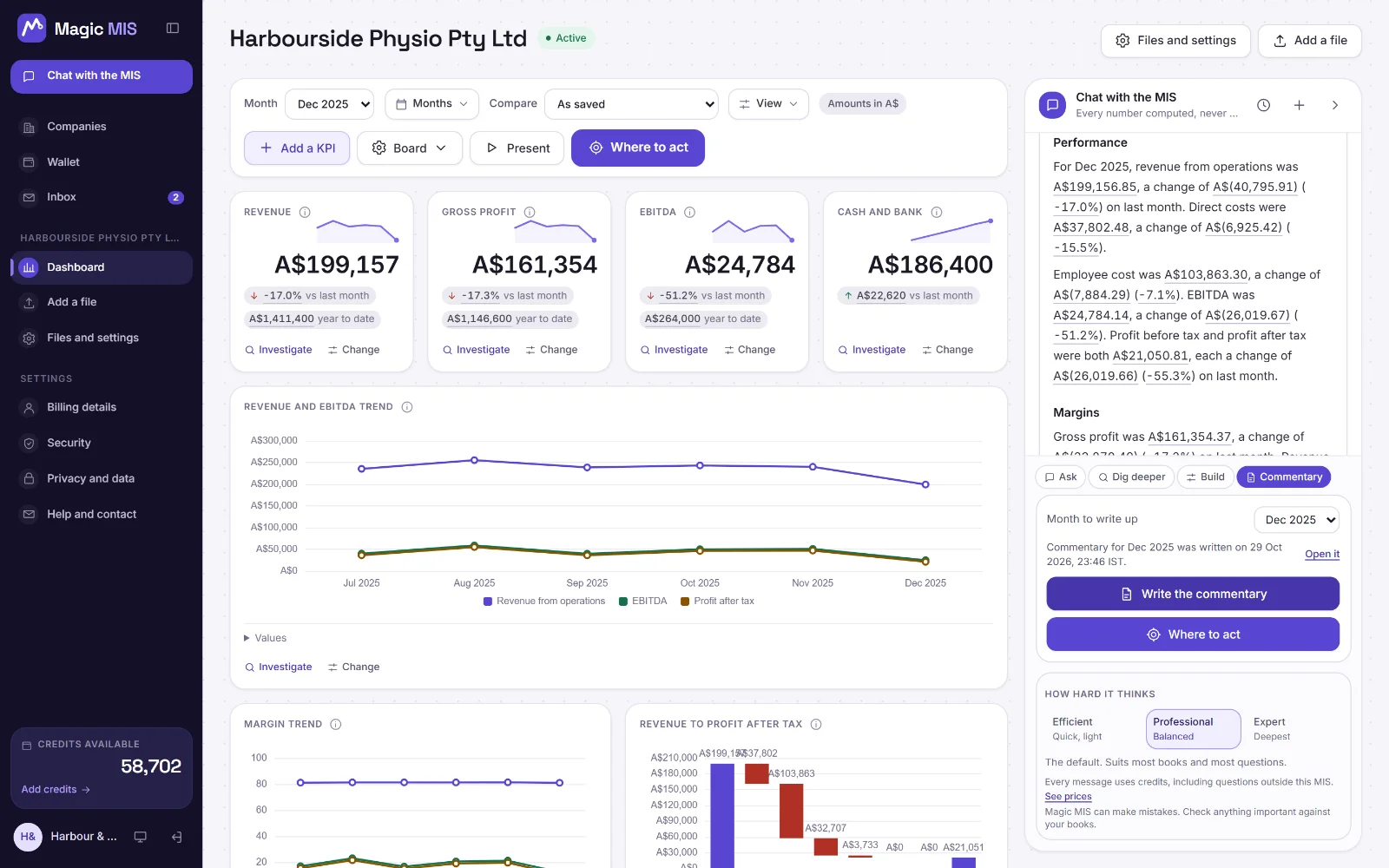The image size is (1389, 868).
Task: Open Companies in the sidebar
Action: (102, 127)
